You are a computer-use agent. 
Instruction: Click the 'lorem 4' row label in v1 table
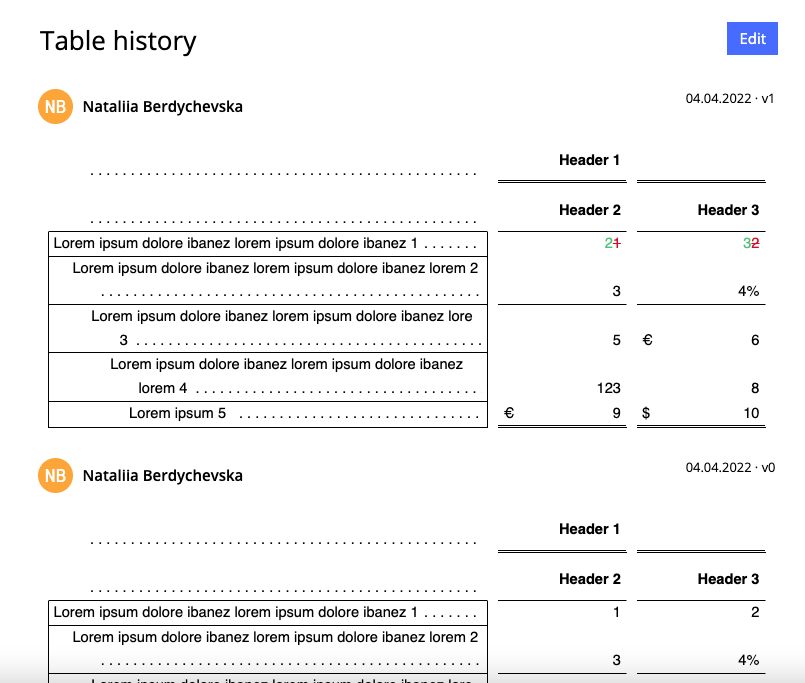(267, 377)
